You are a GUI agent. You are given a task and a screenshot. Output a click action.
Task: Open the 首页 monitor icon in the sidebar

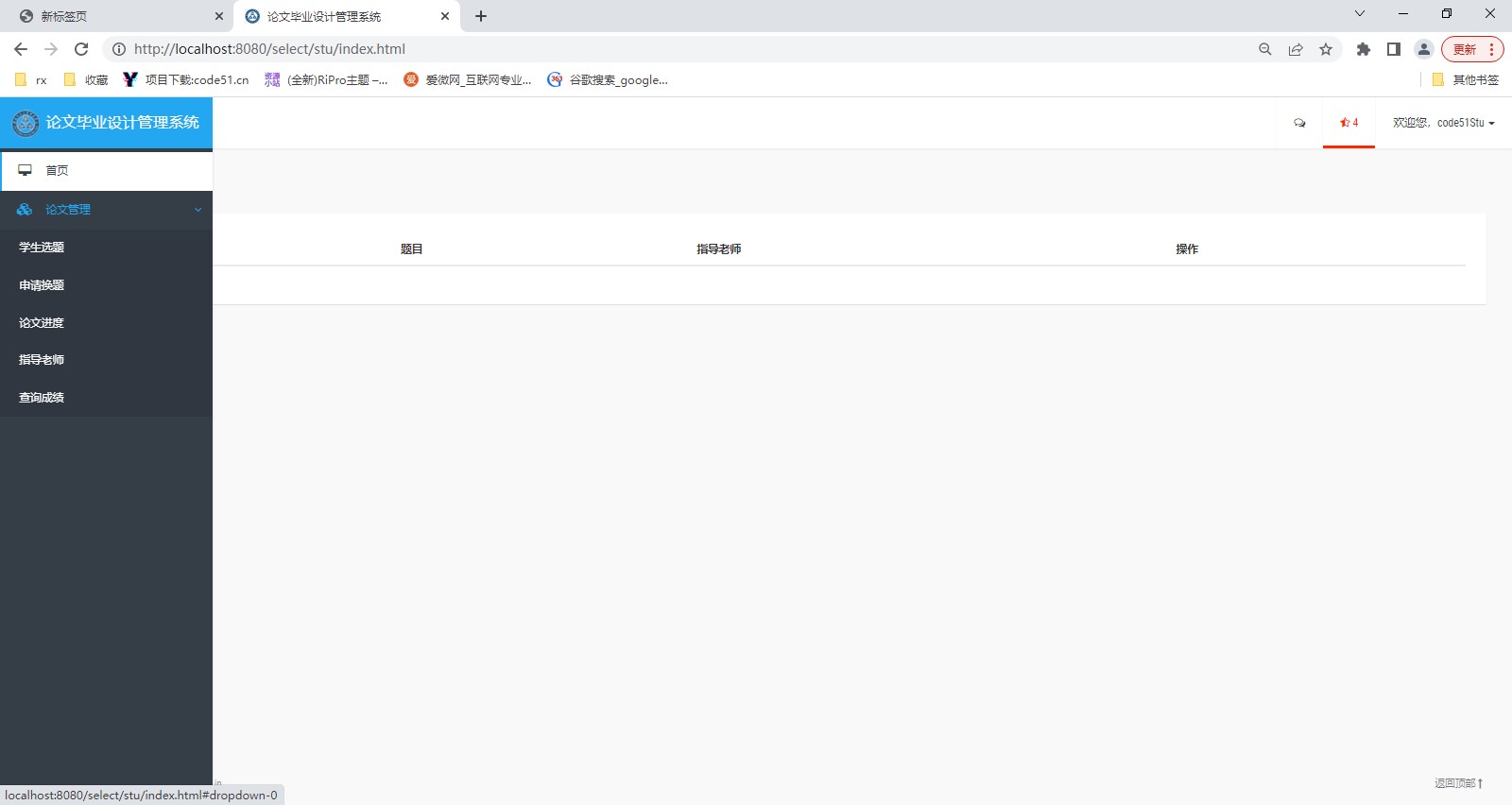click(26, 170)
